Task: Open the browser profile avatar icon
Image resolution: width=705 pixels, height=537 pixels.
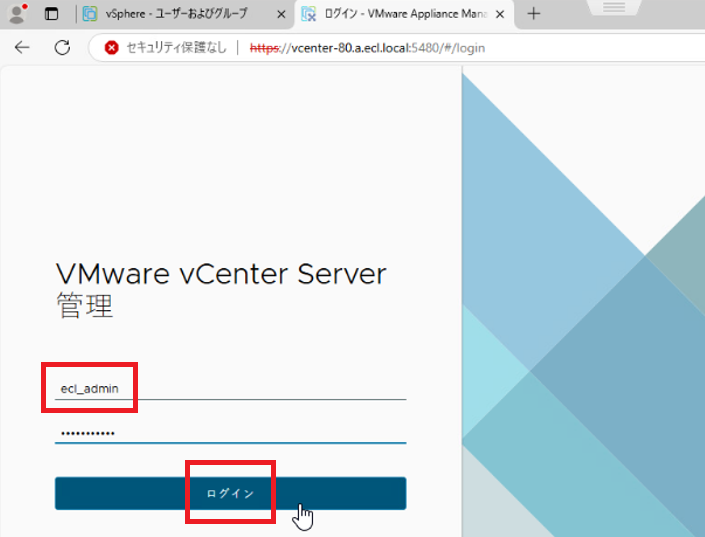Action: coord(18,13)
